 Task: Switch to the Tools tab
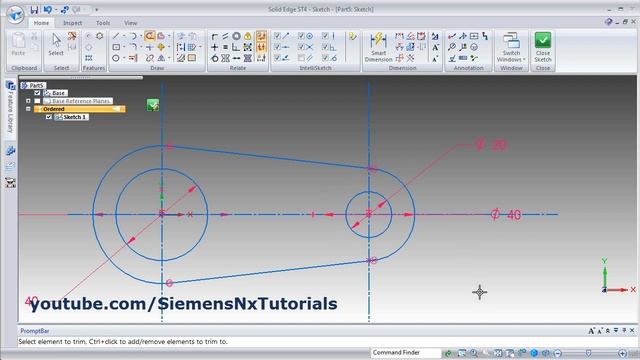tap(103, 23)
